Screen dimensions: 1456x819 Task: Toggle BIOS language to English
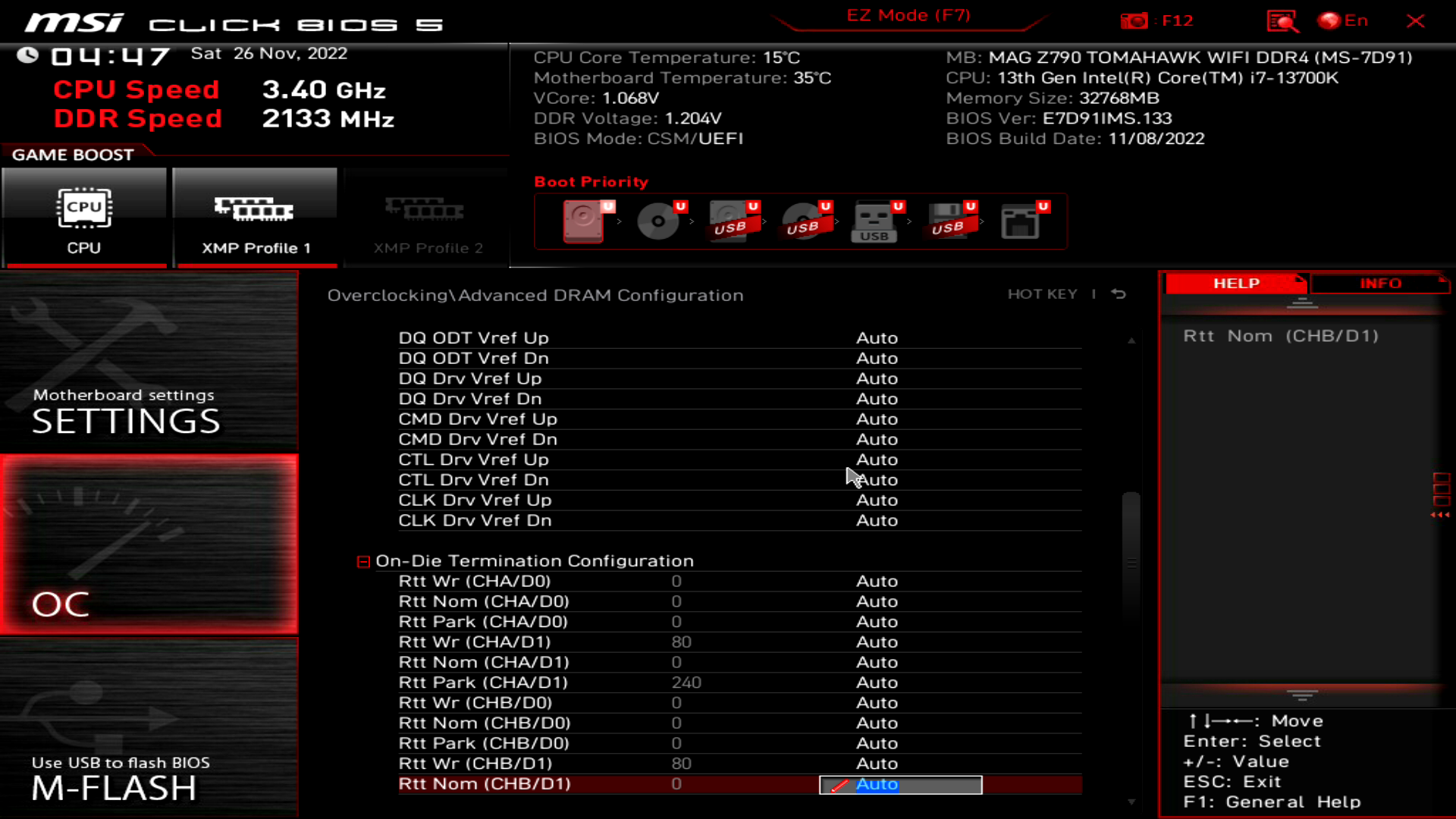[x=1349, y=20]
